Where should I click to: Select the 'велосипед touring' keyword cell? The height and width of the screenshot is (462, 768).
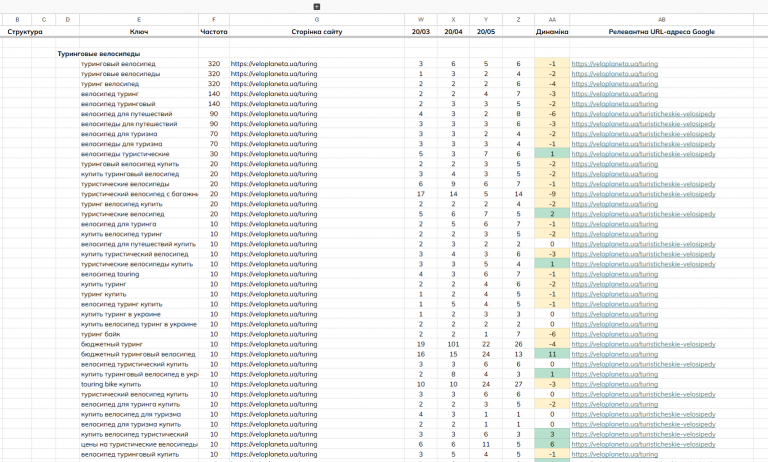tap(139, 274)
